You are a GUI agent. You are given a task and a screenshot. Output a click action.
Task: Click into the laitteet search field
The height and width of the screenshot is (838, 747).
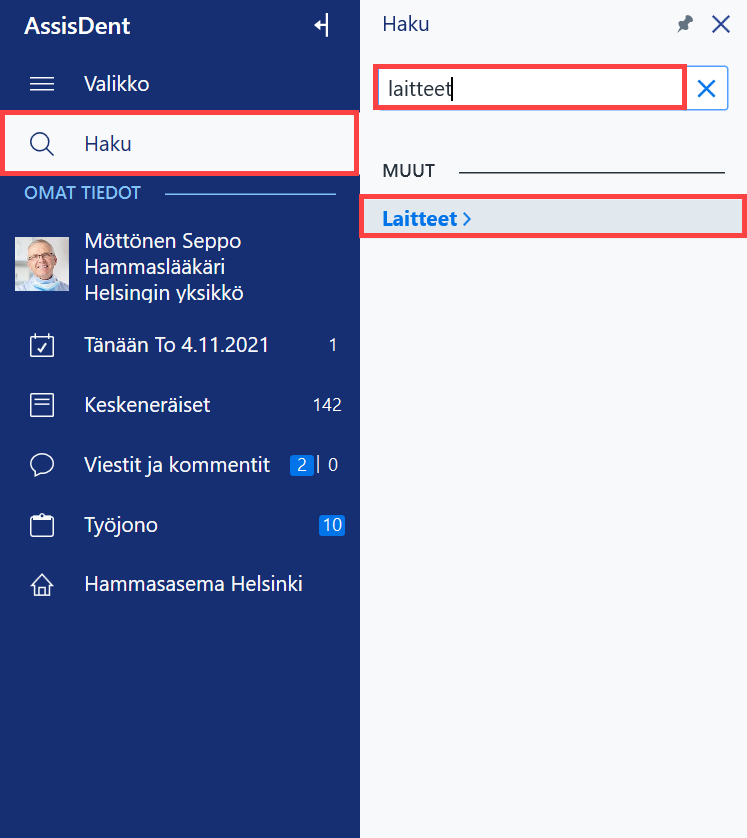click(530, 88)
